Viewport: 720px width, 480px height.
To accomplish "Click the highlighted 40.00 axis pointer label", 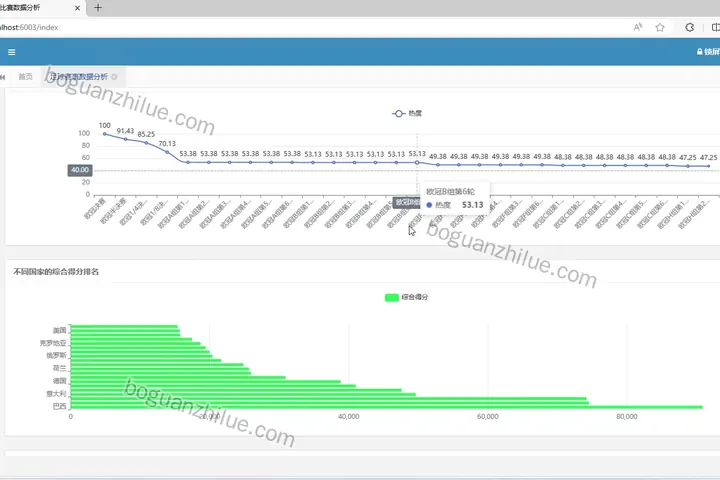I will pos(80,170).
